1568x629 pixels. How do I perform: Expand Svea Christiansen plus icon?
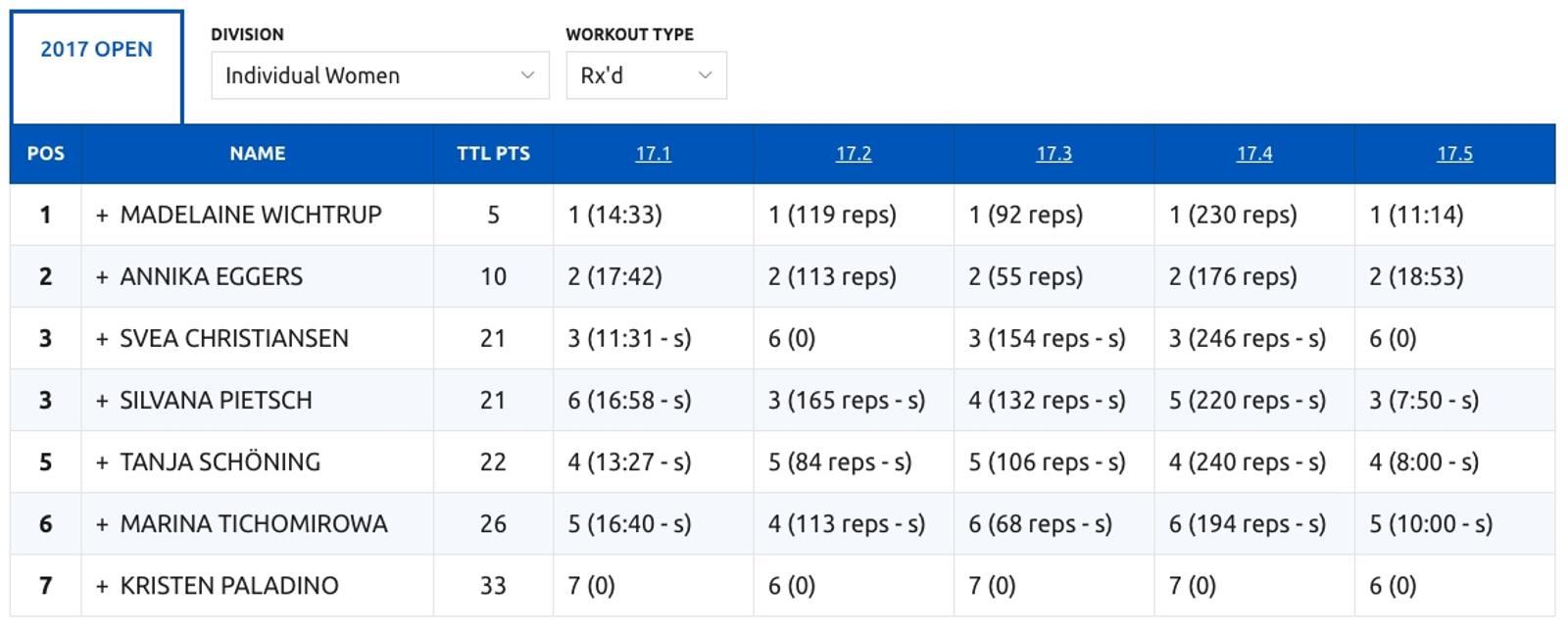[x=102, y=339]
